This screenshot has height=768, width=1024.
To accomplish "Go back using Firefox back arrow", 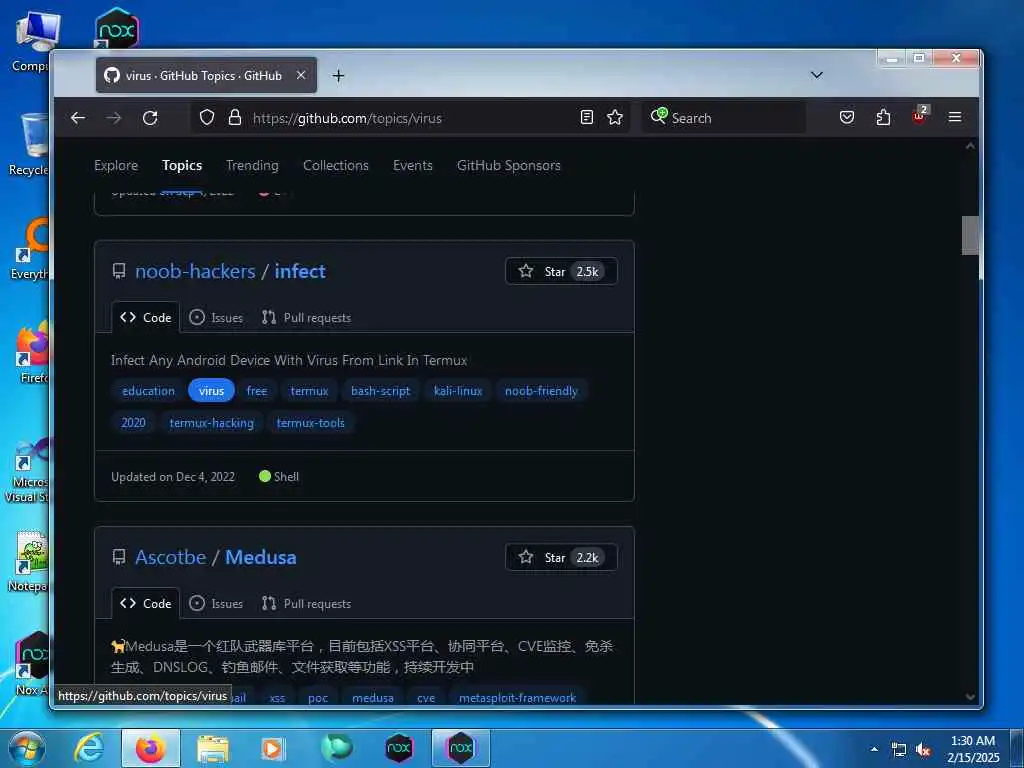I will (x=78, y=118).
